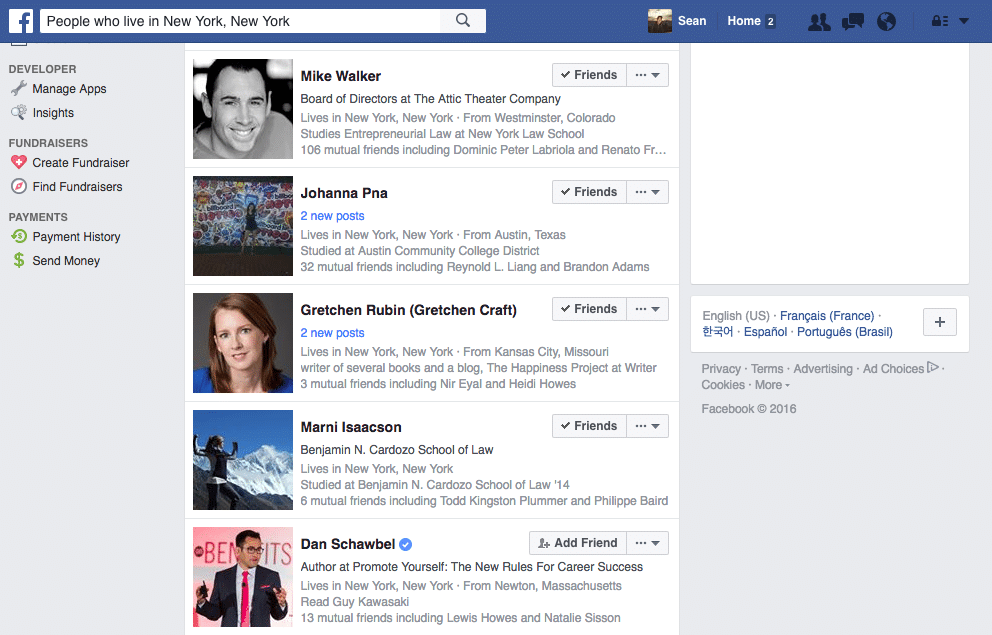View Gretchen Rubin's 2 new posts
992x635 pixels.
click(332, 333)
